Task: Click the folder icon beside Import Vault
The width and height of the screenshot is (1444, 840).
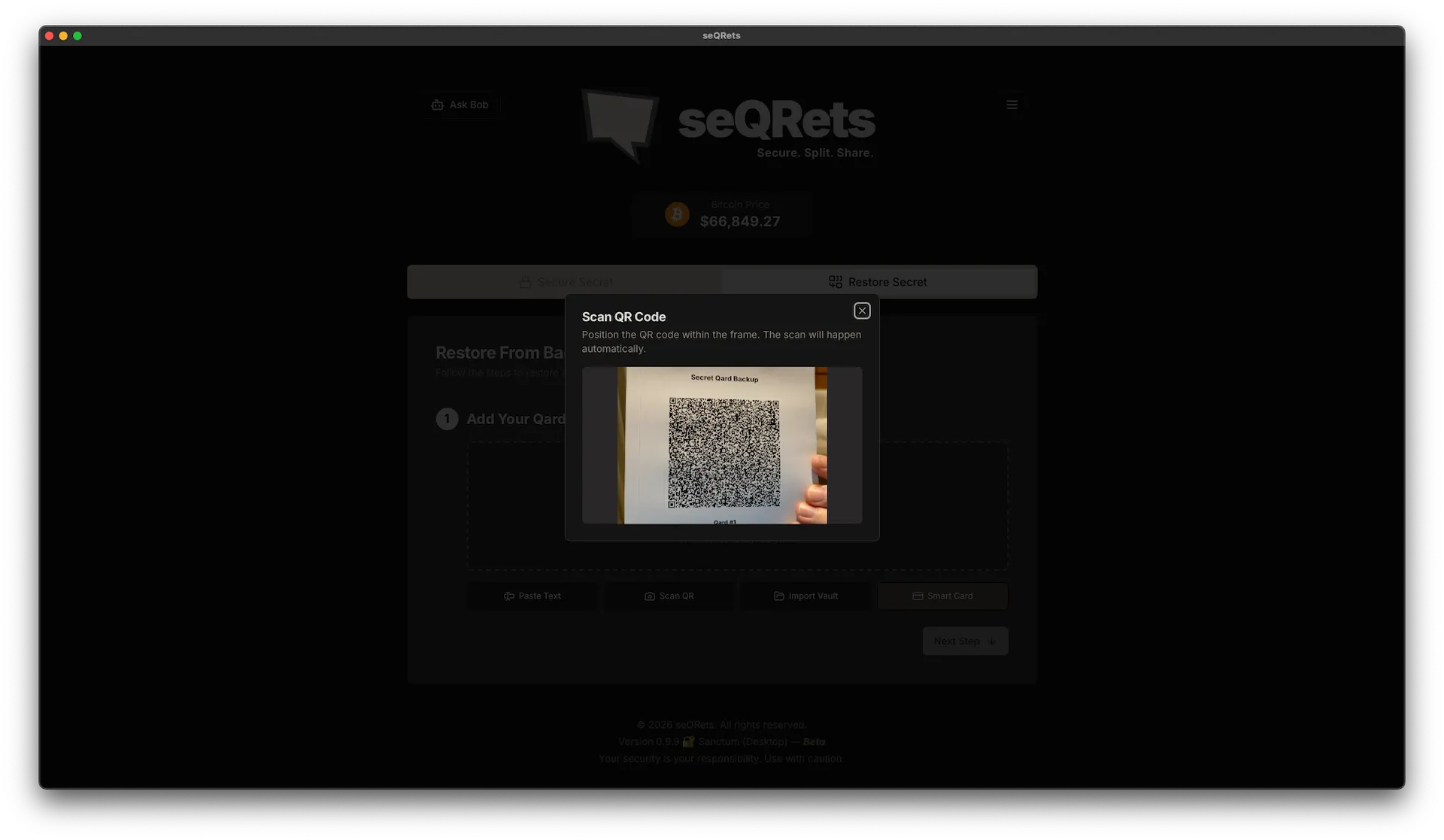Action: click(x=779, y=596)
